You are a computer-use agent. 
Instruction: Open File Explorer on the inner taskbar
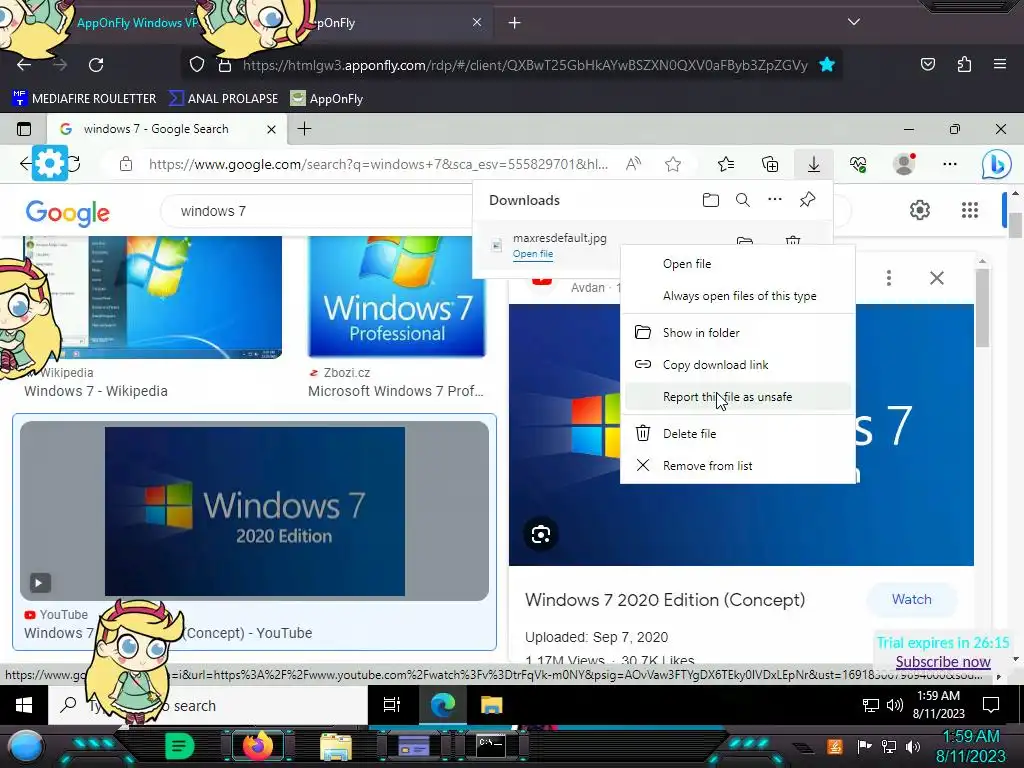click(491, 705)
